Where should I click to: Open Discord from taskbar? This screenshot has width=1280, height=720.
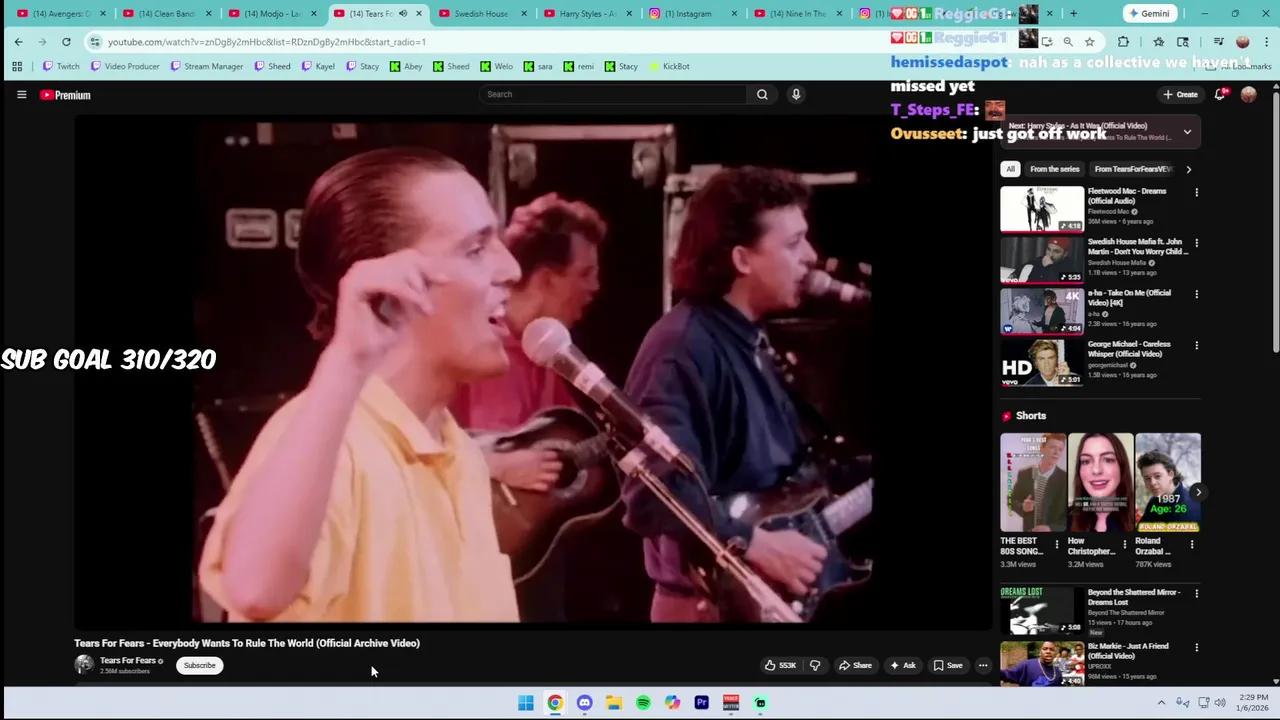[585, 703]
